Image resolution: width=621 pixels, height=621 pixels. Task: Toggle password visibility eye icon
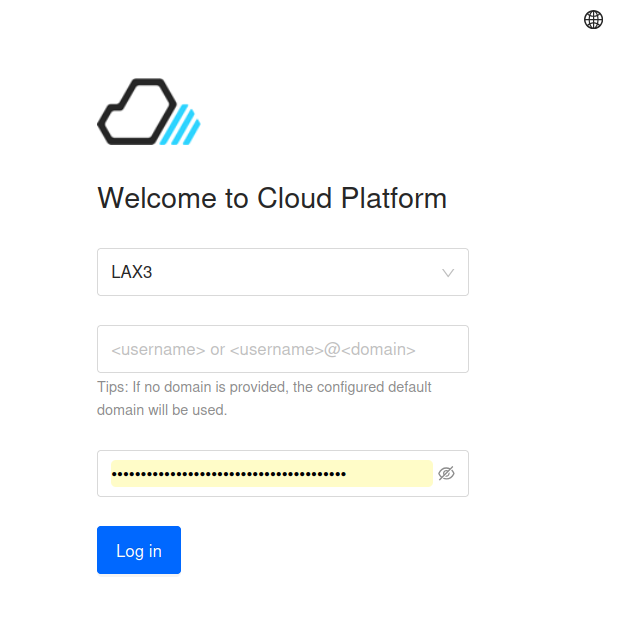(x=446, y=473)
